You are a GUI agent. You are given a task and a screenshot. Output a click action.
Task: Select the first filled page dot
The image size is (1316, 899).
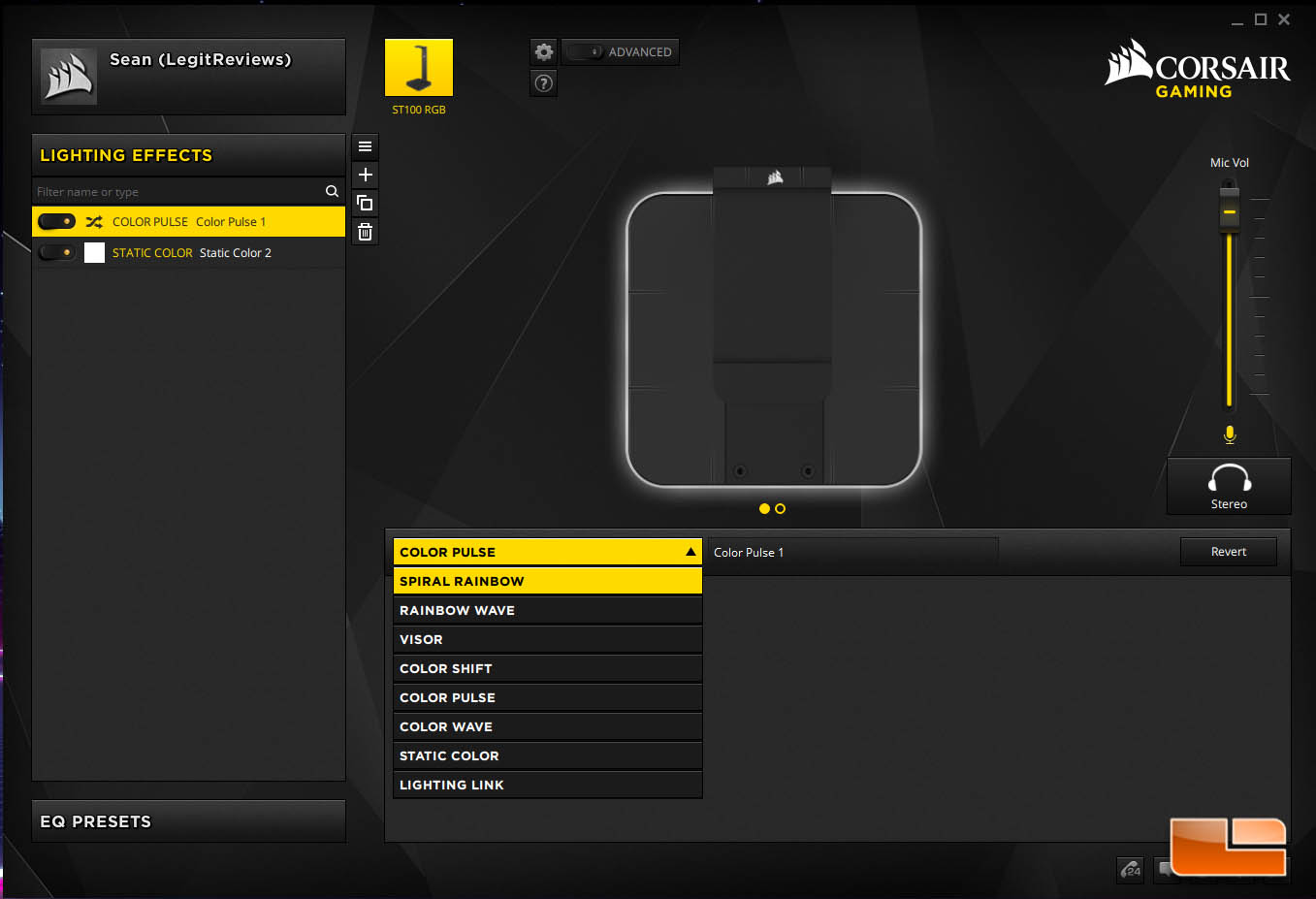click(764, 508)
